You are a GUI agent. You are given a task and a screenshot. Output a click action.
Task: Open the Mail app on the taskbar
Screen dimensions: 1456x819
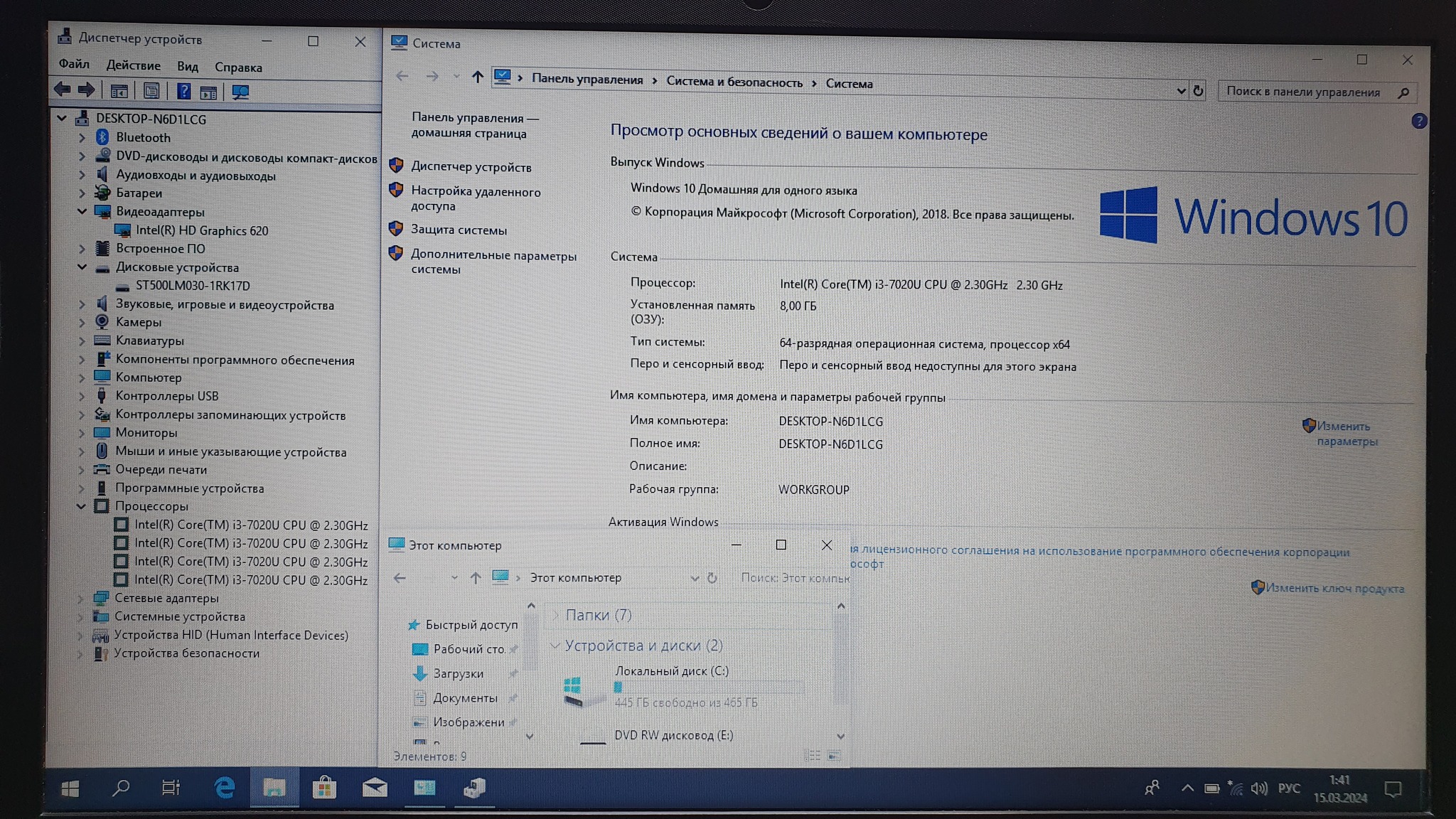(375, 788)
